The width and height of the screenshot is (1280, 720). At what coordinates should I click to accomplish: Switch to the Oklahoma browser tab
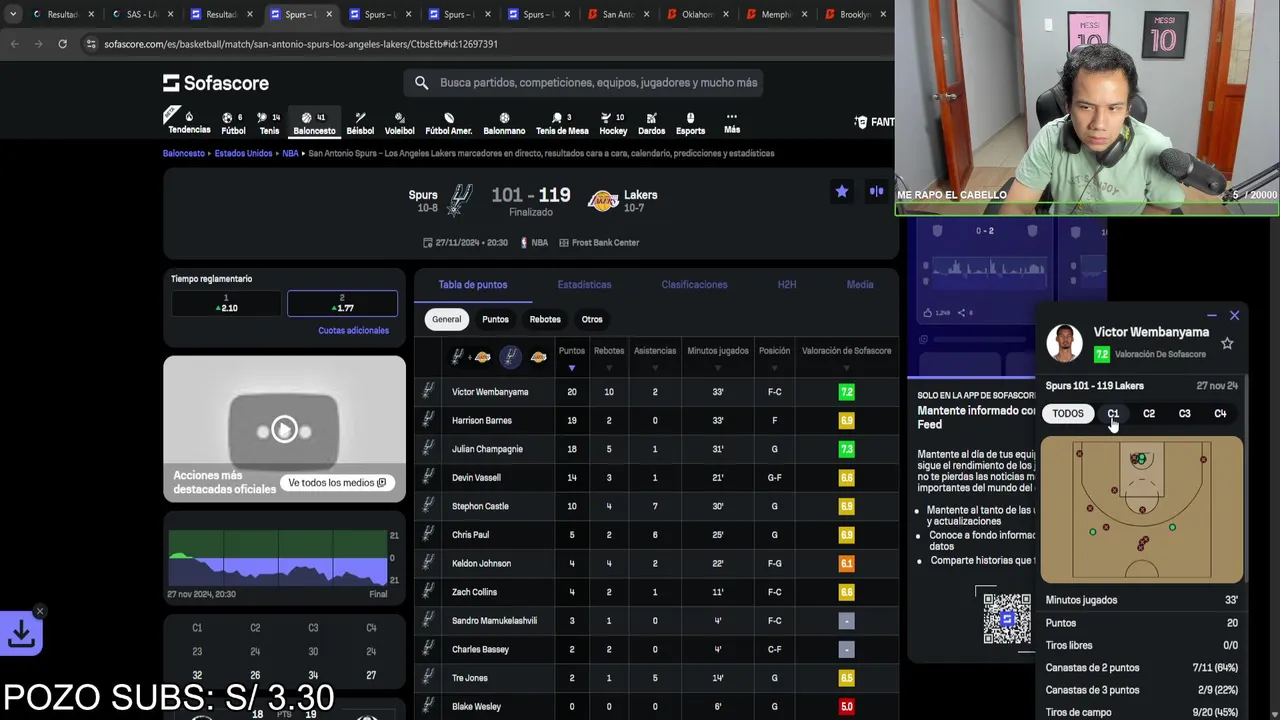(697, 14)
